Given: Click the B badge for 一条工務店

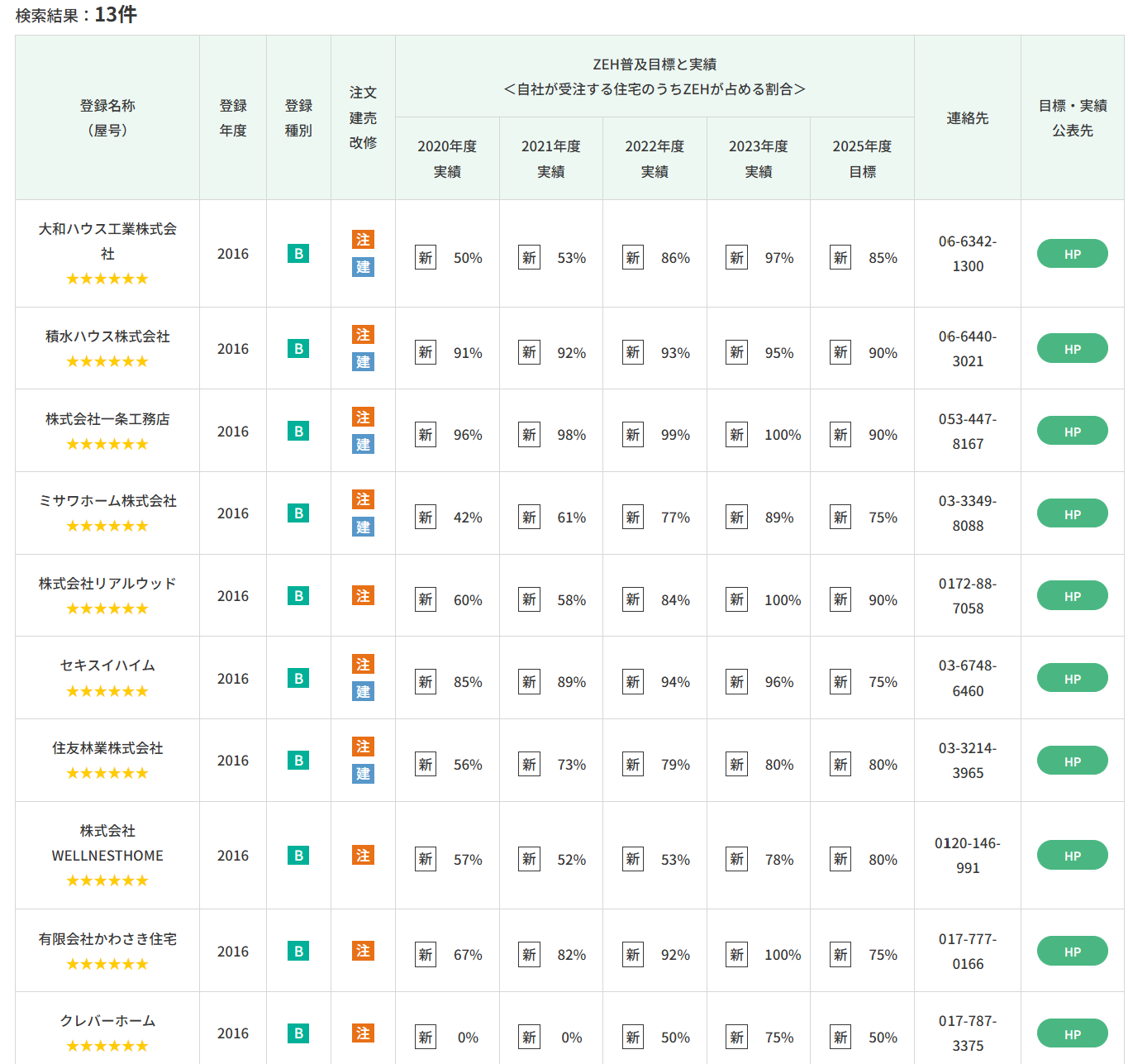Looking at the screenshot, I should (x=298, y=432).
